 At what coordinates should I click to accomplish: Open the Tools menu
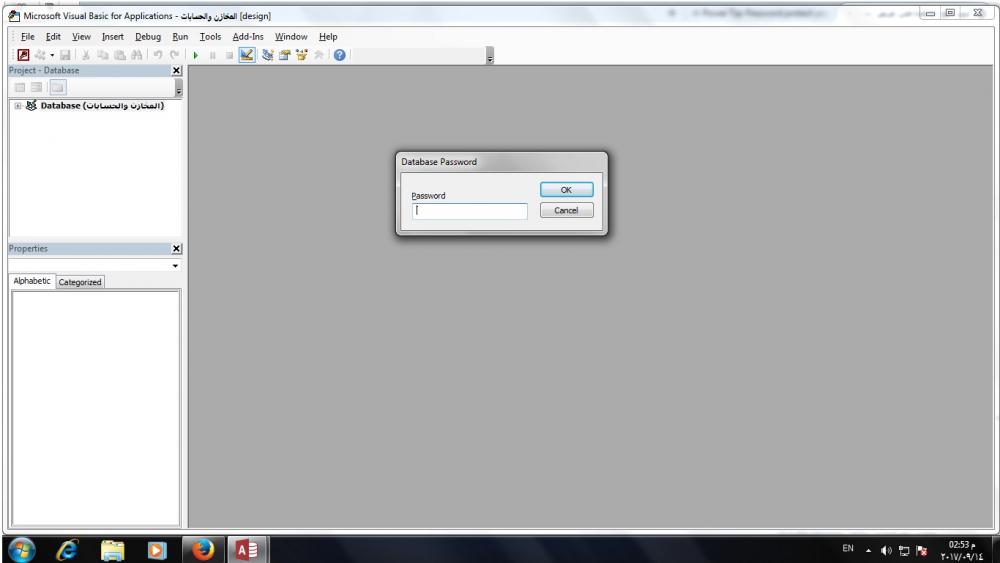pyautogui.click(x=210, y=37)
